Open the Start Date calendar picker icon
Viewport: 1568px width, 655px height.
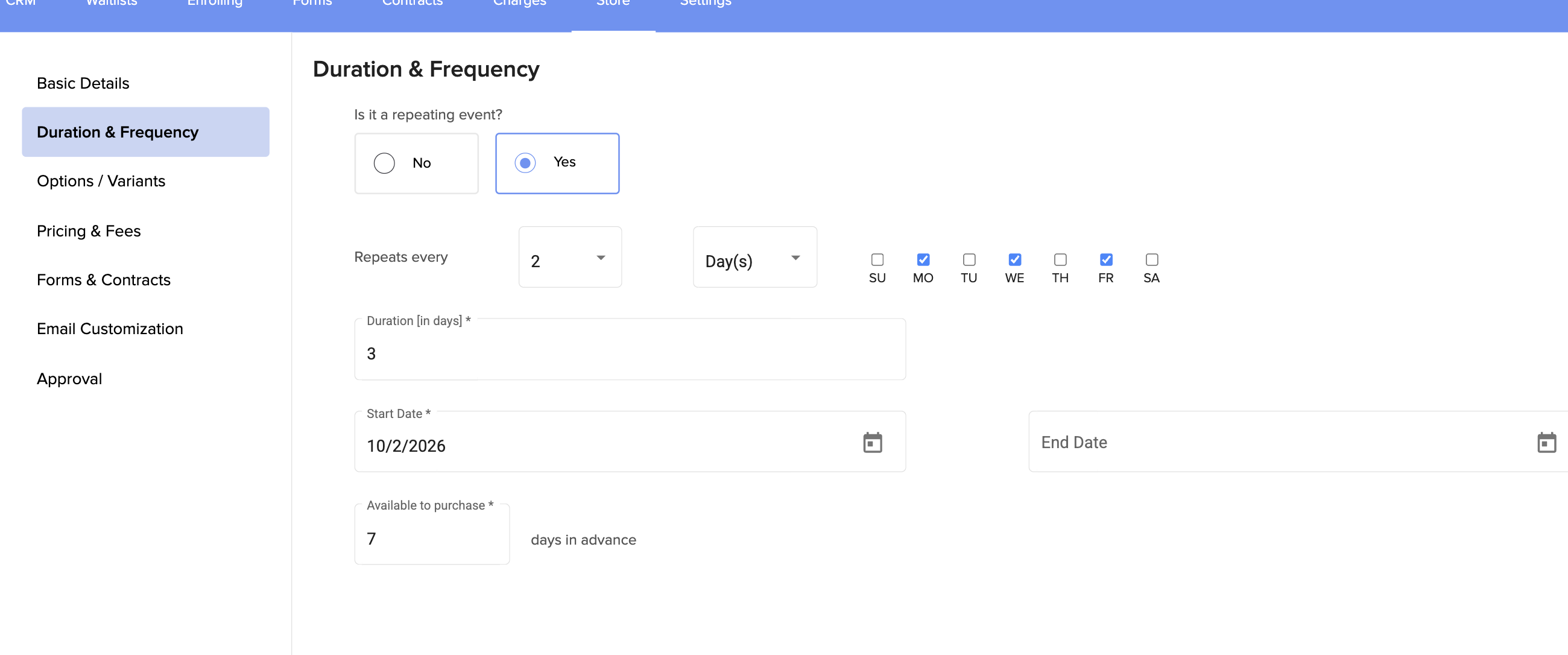pos(872,443)
